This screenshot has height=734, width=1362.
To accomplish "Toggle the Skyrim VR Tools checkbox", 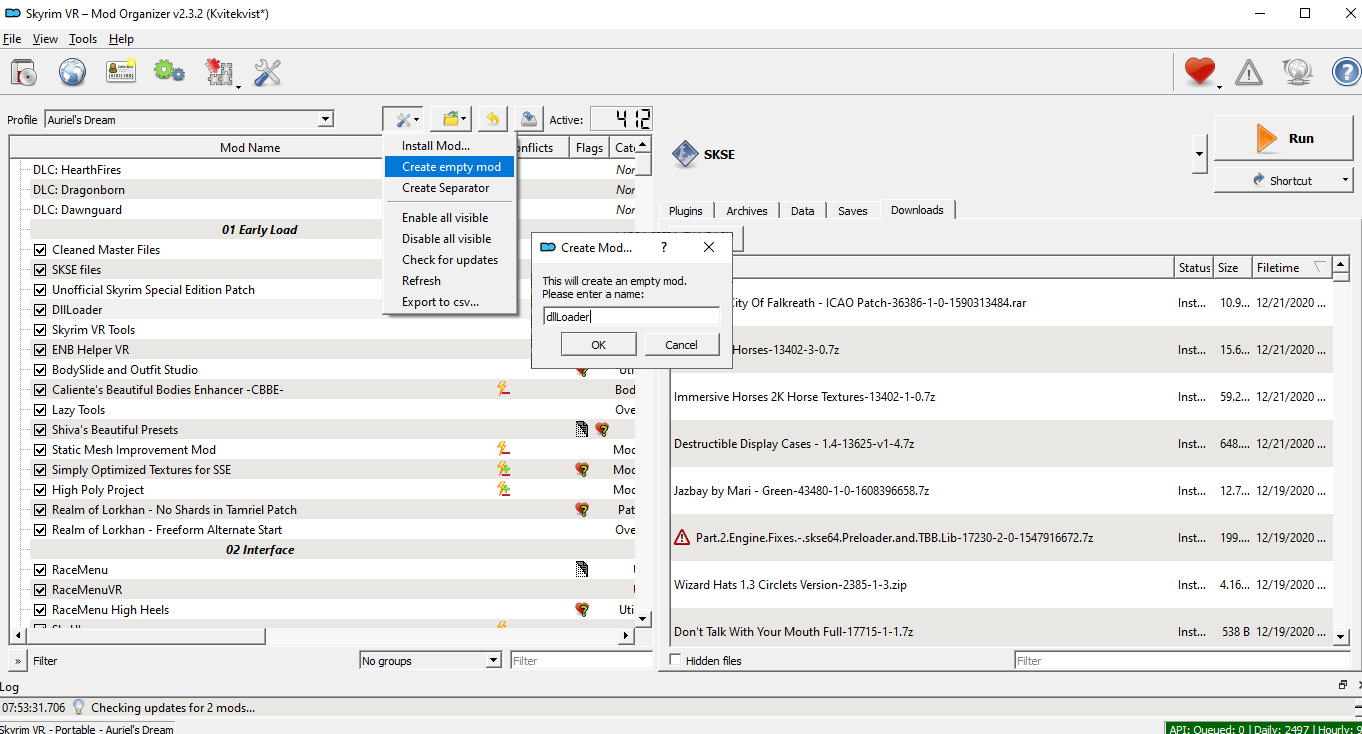I will 40,330.
